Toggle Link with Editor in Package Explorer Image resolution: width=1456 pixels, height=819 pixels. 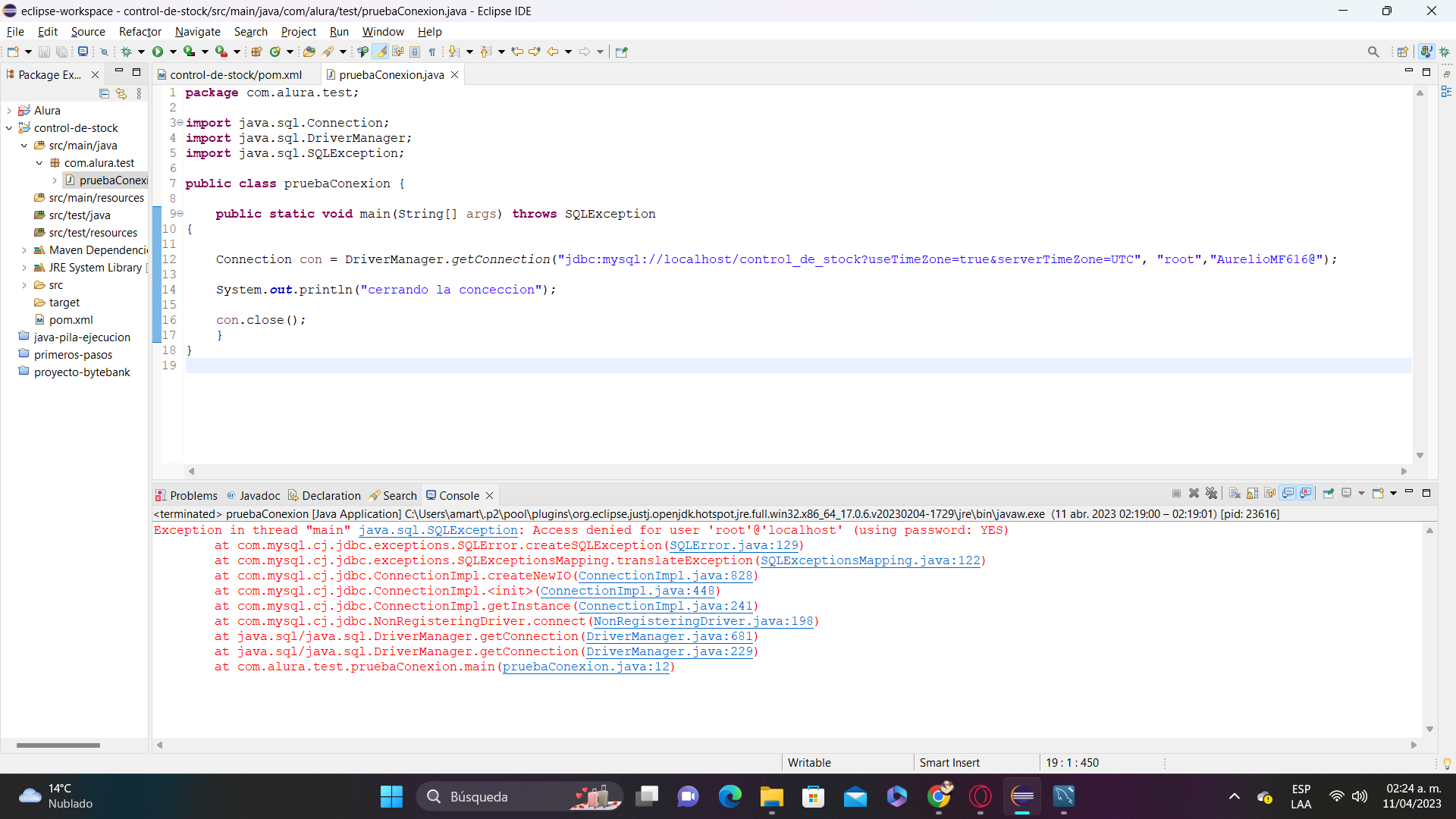click(121, 93)
